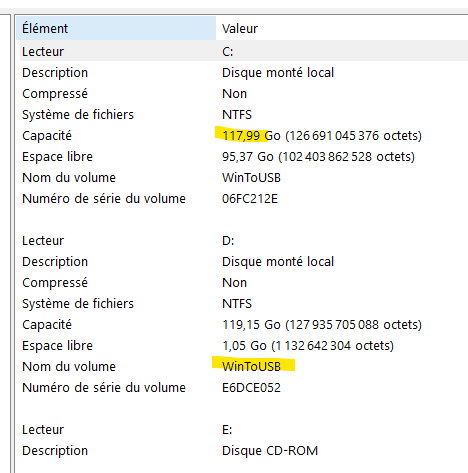Viewport: 468px width, 473px height.
Task: Click the Élément column header
Action: point(116,28)
